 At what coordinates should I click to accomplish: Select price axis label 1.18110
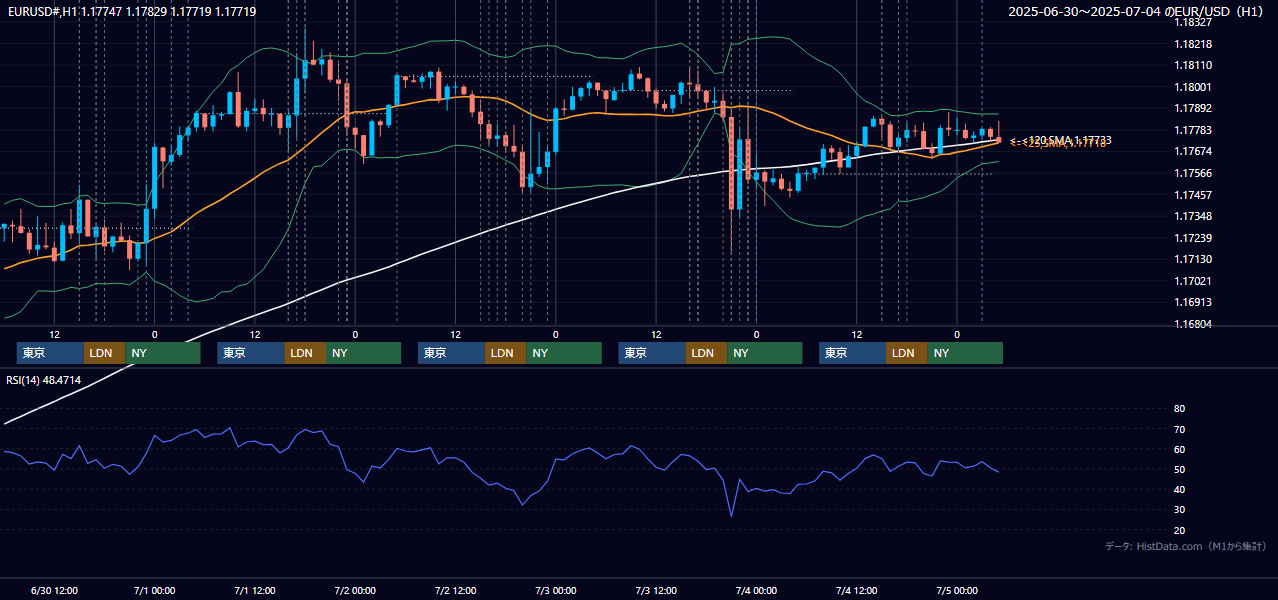[1193, 65]
